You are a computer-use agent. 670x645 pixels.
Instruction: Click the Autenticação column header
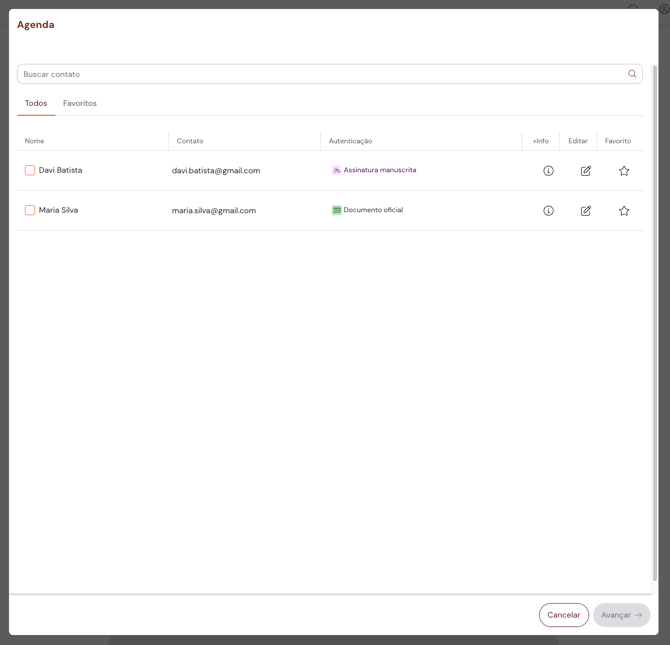350,141
